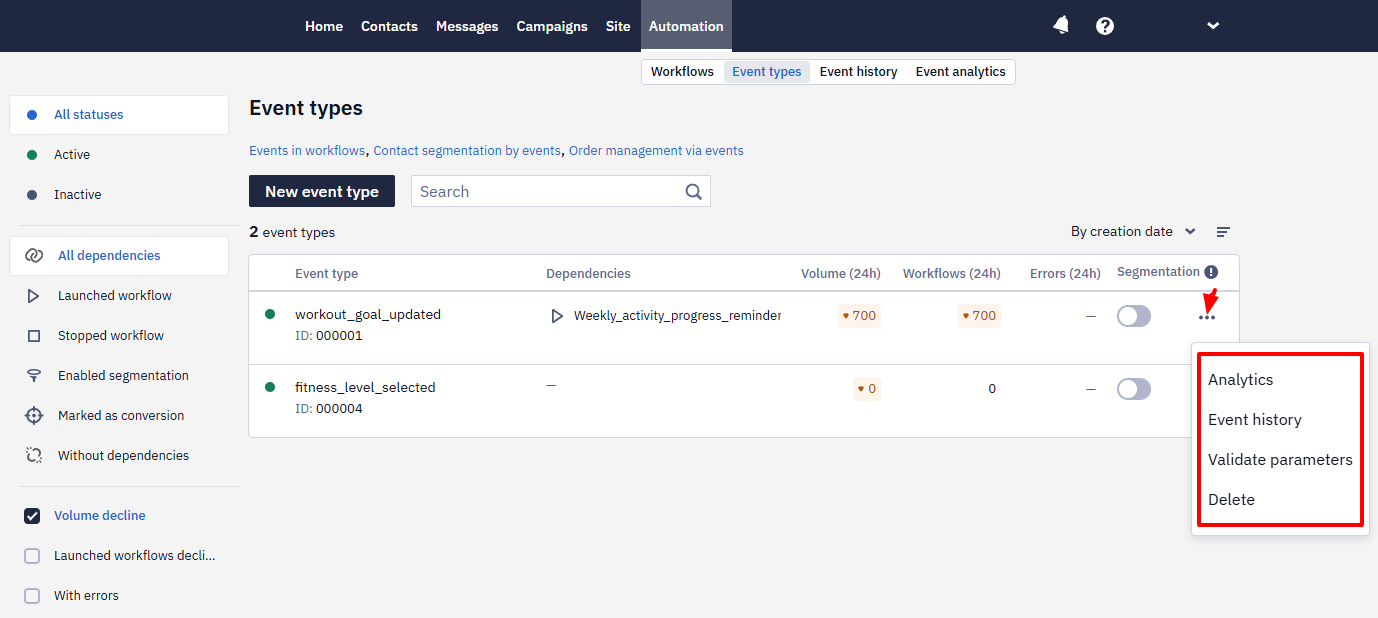Click green status dot of workout_goal_updated
Screen dimensions: 1378x618
click(270, 314)
